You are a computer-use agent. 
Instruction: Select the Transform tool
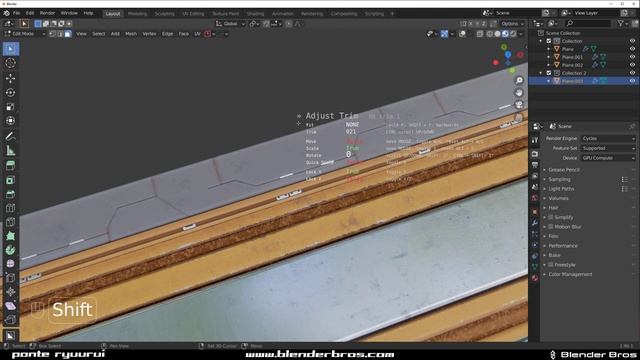pos(11,121)
